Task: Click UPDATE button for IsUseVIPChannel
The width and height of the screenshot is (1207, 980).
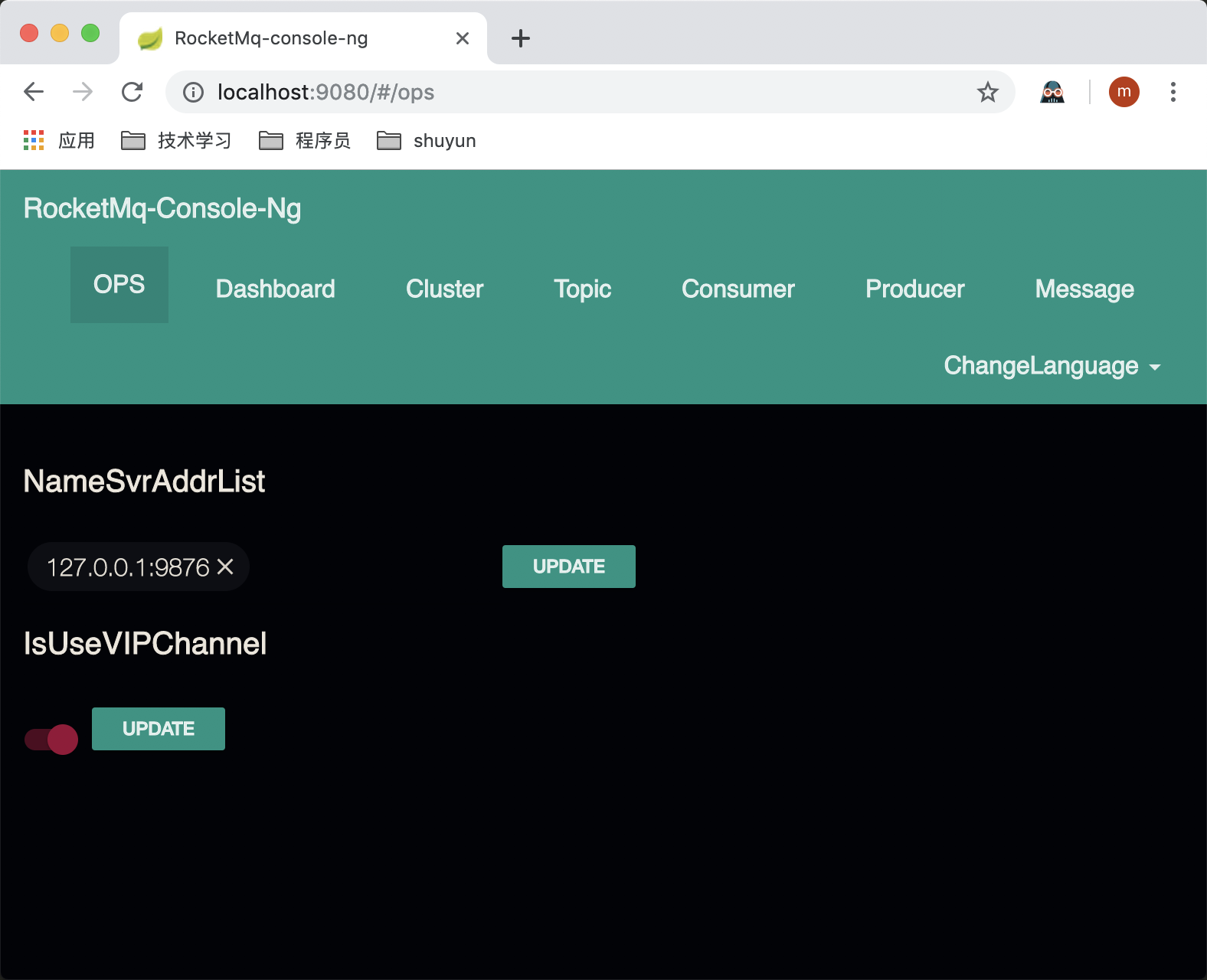Action: coord(159,729)
